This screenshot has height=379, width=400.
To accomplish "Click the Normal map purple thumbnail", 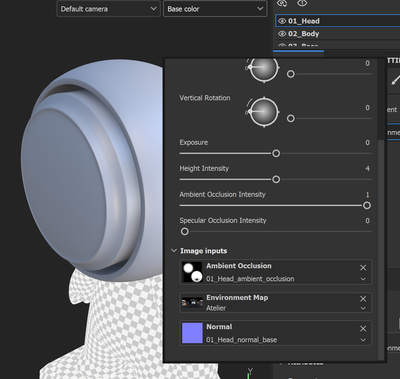I will 192,333.
